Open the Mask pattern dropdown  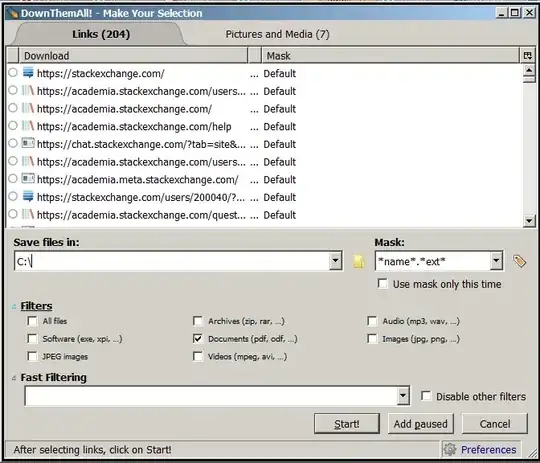click(x=496, y=261)
